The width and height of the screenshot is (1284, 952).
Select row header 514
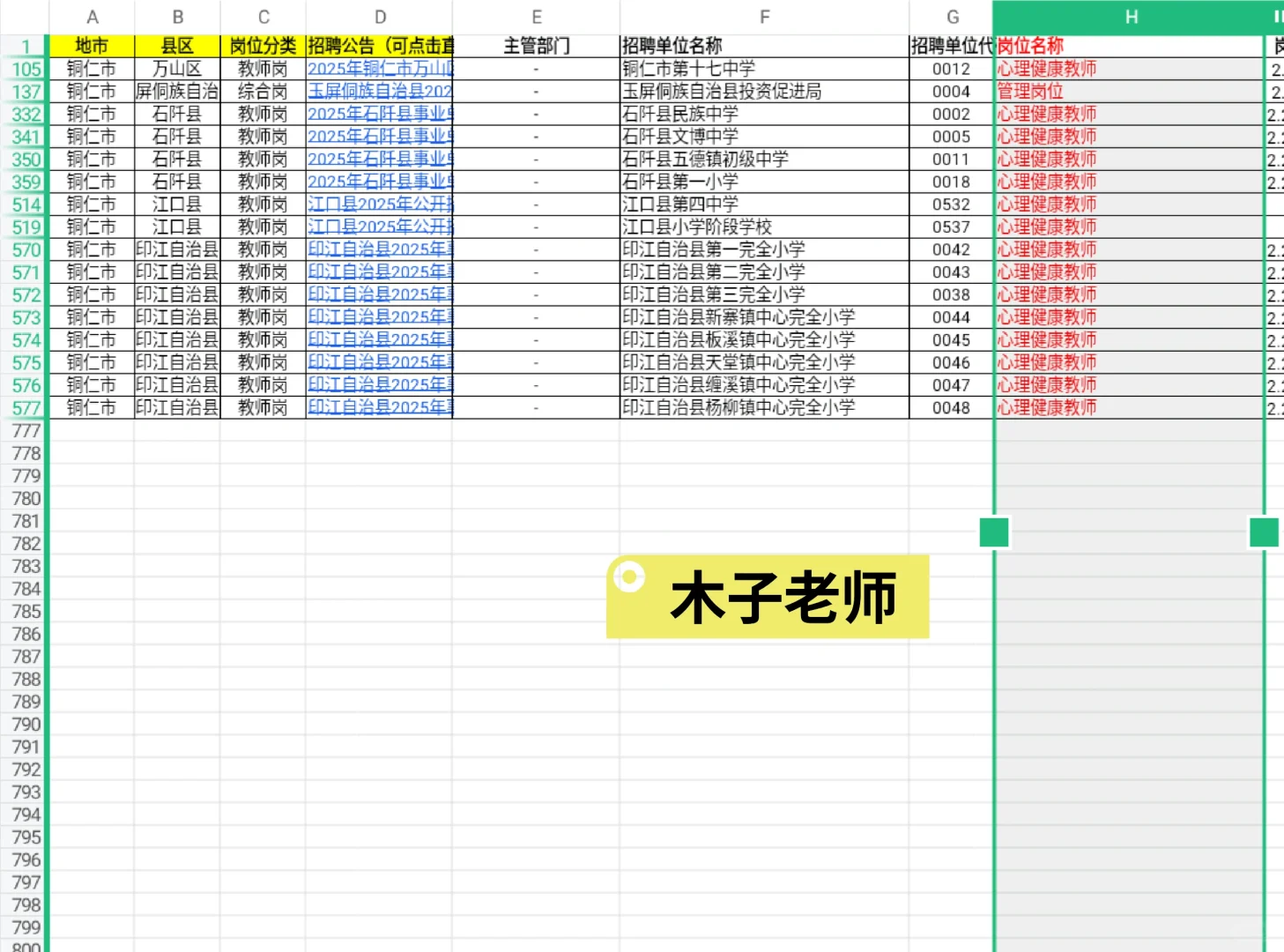[x=25, y=205]
